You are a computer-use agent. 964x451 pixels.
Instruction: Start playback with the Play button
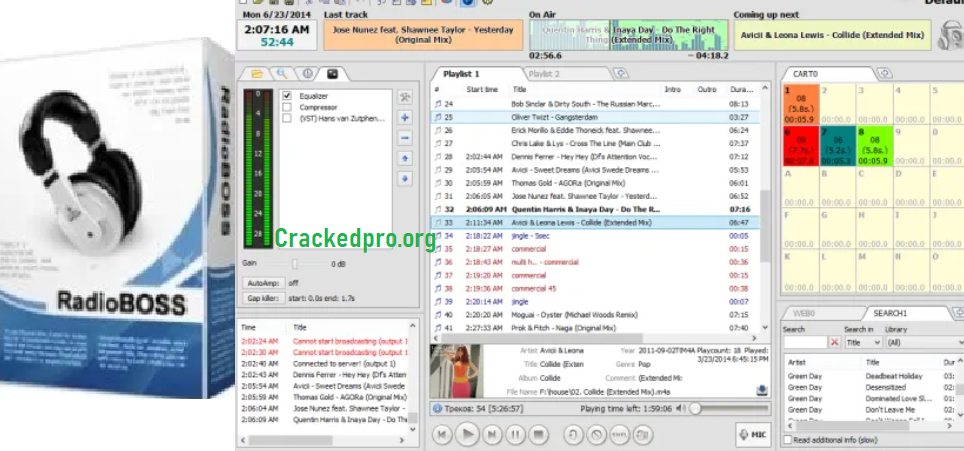coord(467,435)
